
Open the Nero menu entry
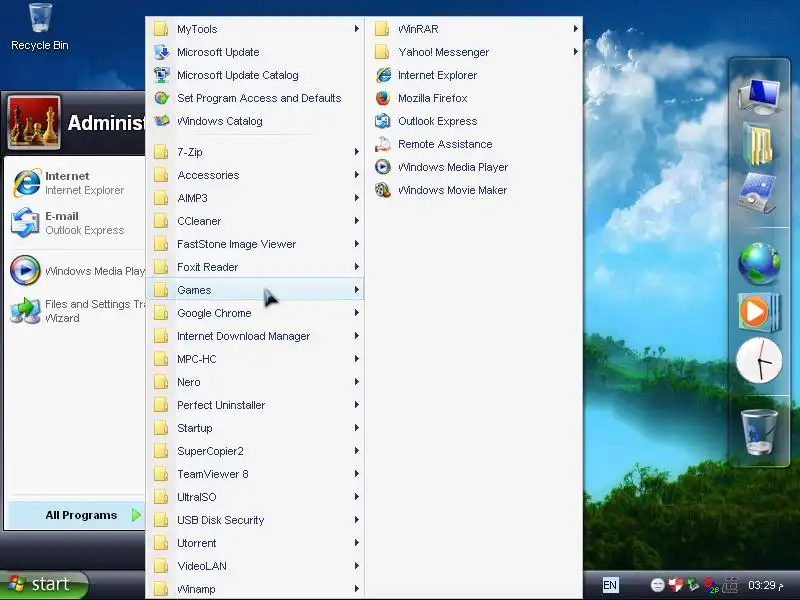(x=255, y=382)
